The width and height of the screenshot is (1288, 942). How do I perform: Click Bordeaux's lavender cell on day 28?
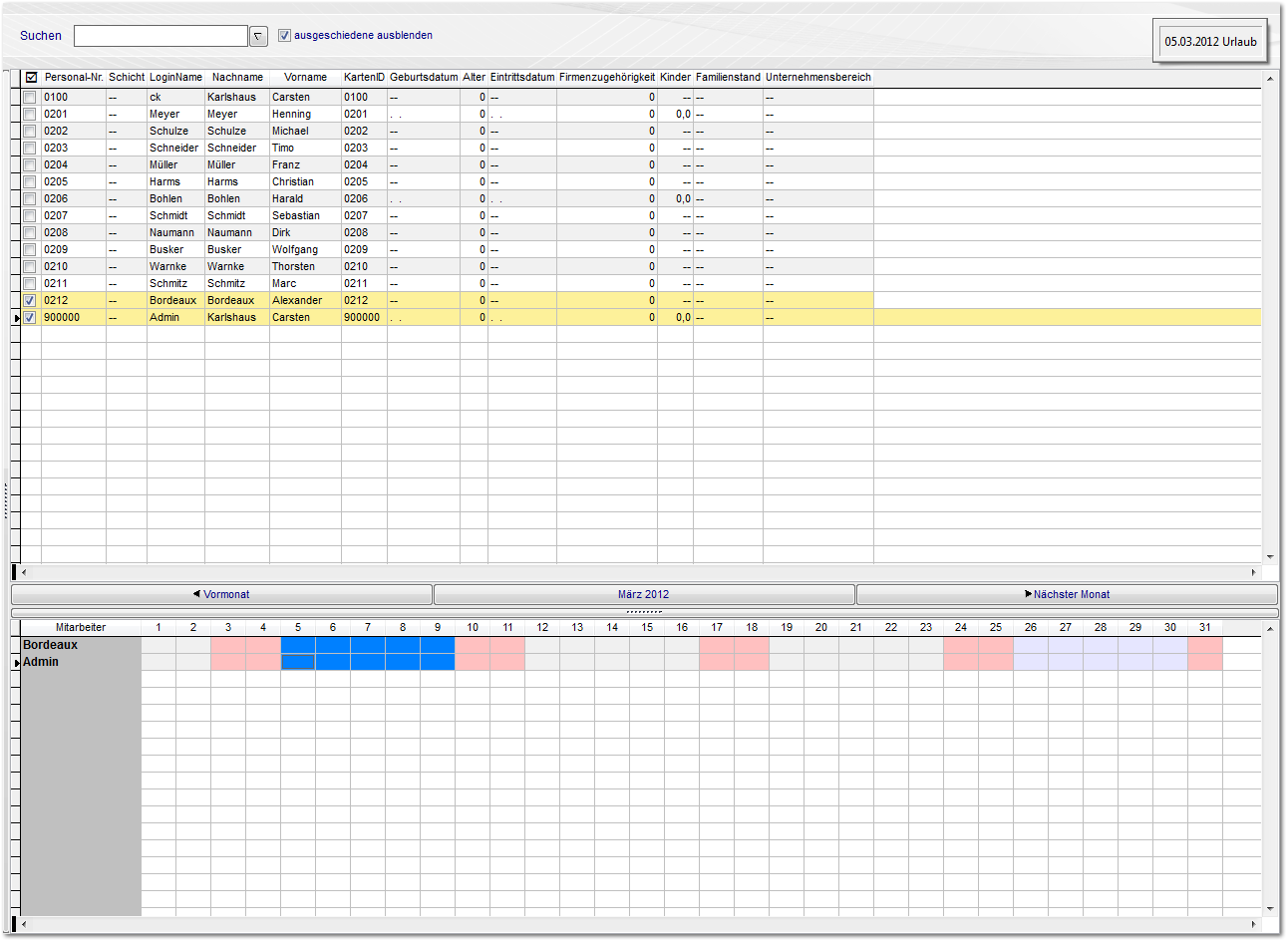click(1101, 645)
